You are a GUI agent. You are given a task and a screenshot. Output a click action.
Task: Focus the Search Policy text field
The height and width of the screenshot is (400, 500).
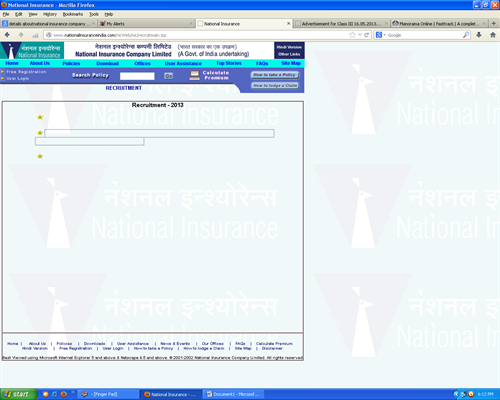(137, 76)
